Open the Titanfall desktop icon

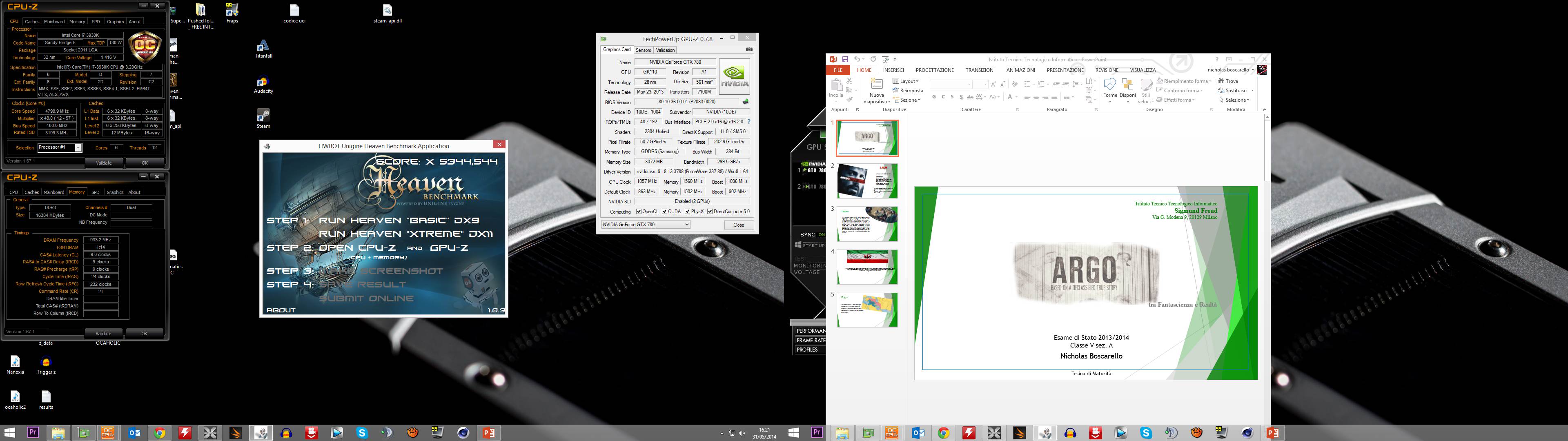click(263, 49)
